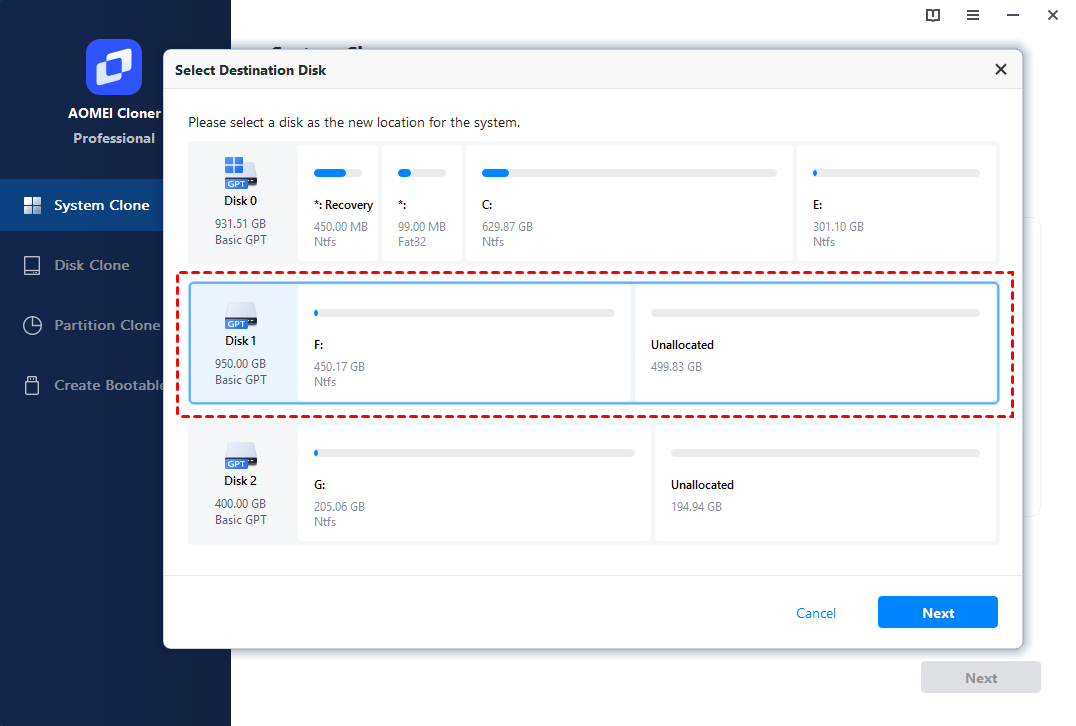Click the Disk 0 label

240,200
